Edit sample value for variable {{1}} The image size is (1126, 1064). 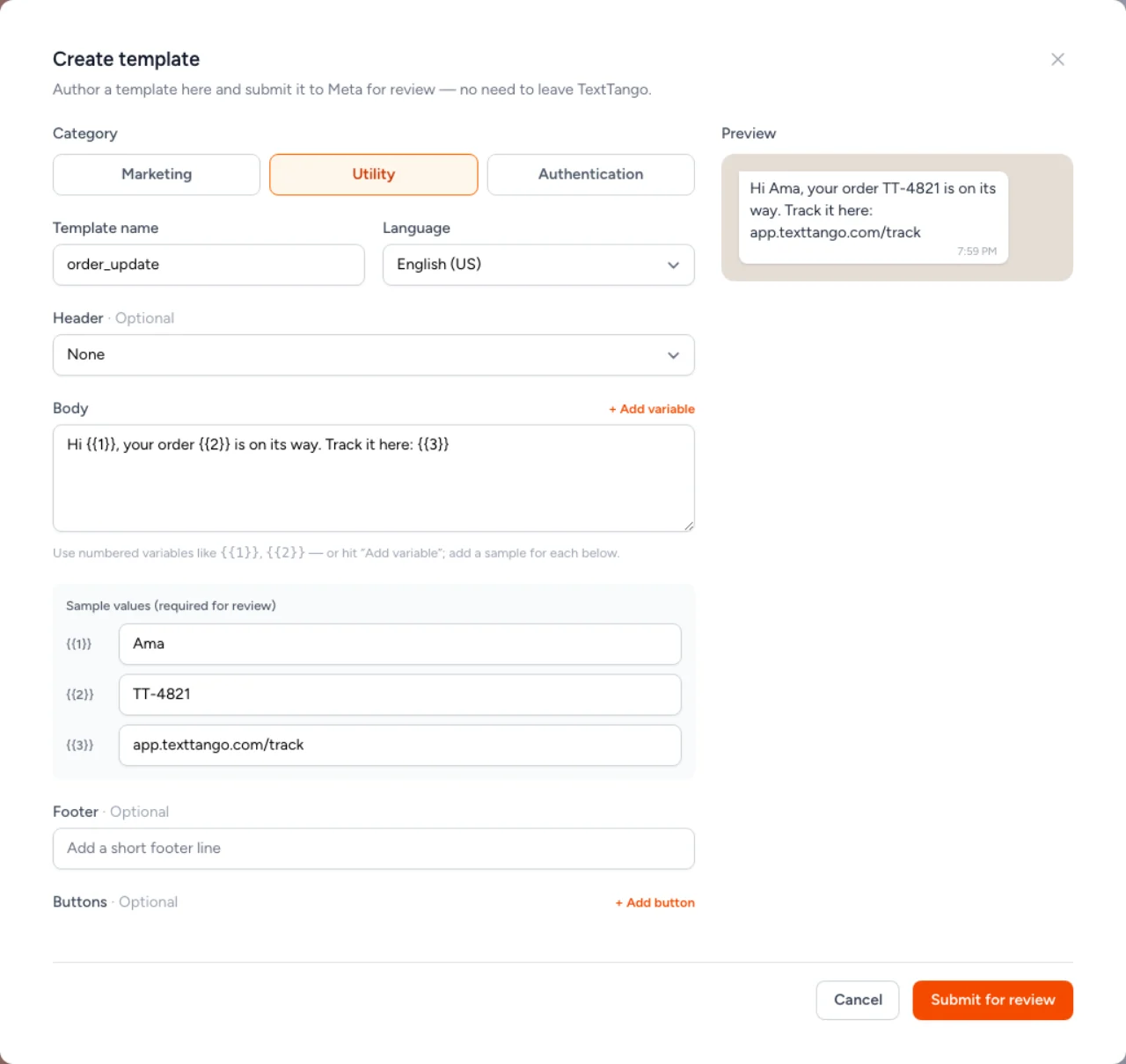pos(400,644)
